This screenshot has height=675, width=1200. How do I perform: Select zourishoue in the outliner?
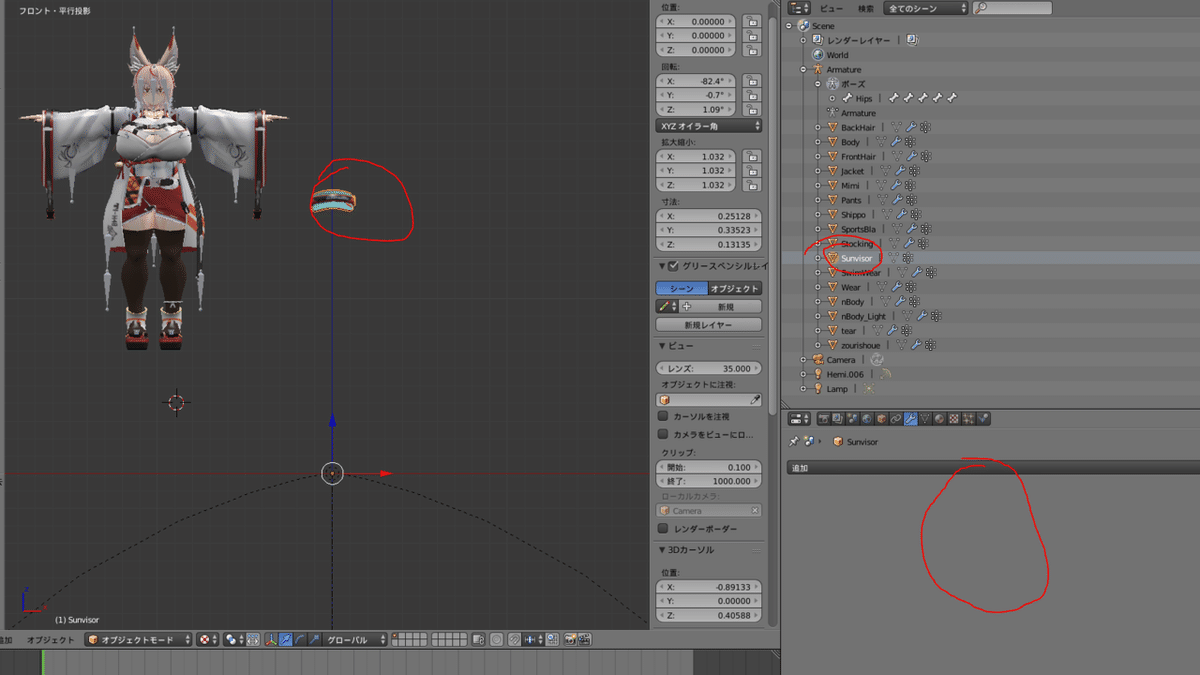tap(860, 345)
